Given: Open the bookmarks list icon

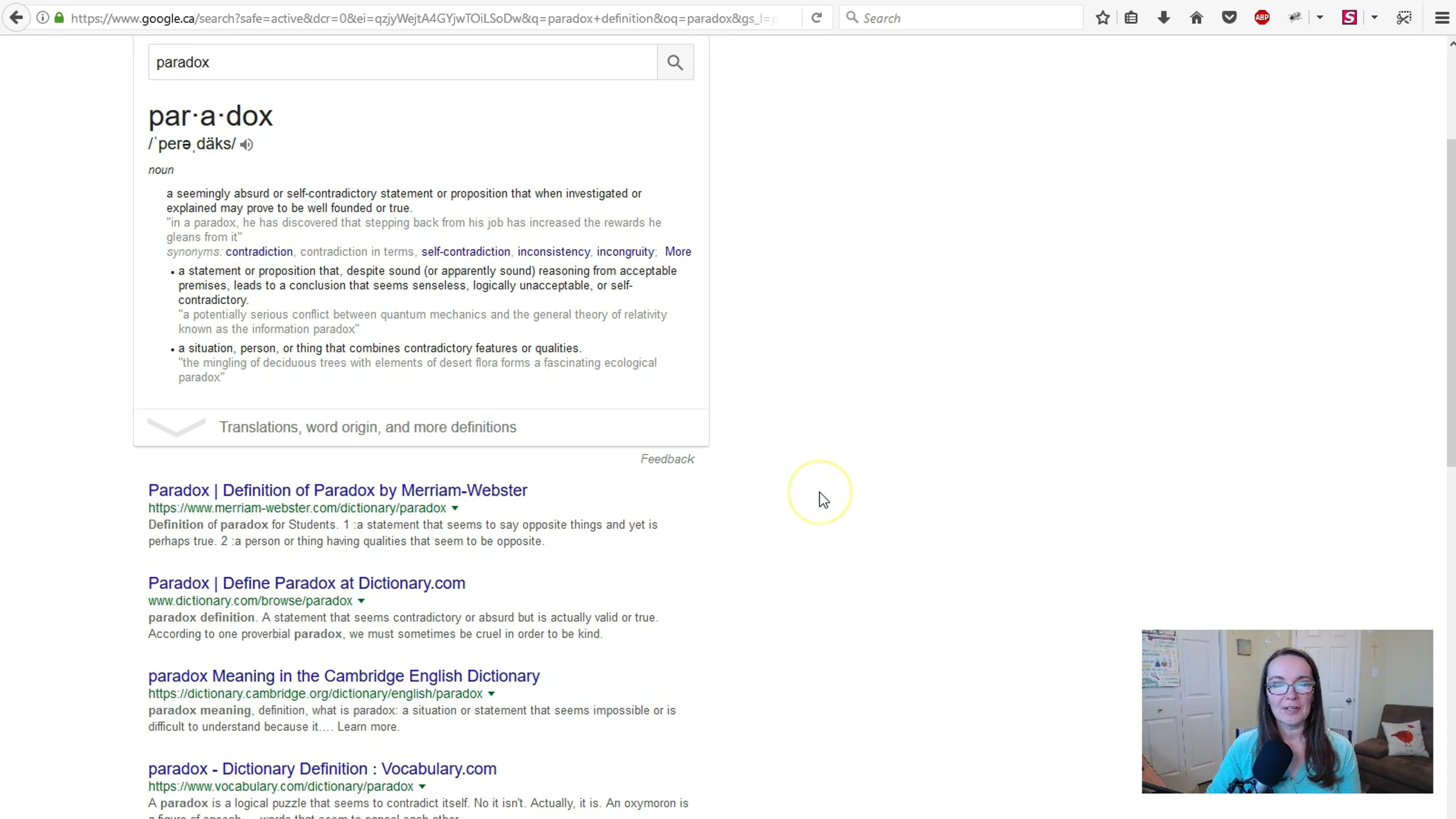Looking at the screenshot, I should [1131, 18].
